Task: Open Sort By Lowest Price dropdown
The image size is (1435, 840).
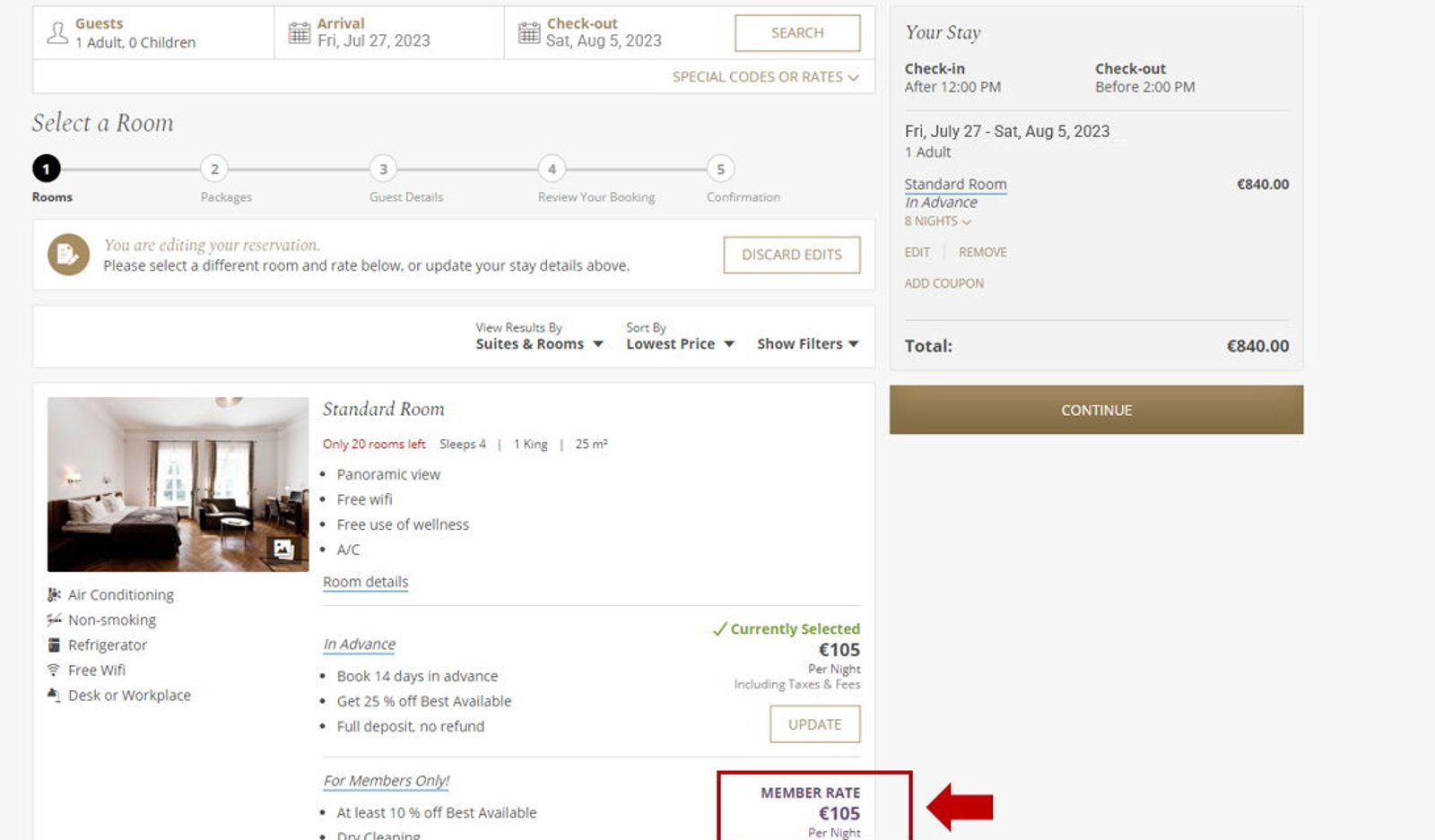Action: (x=680, y=344)
